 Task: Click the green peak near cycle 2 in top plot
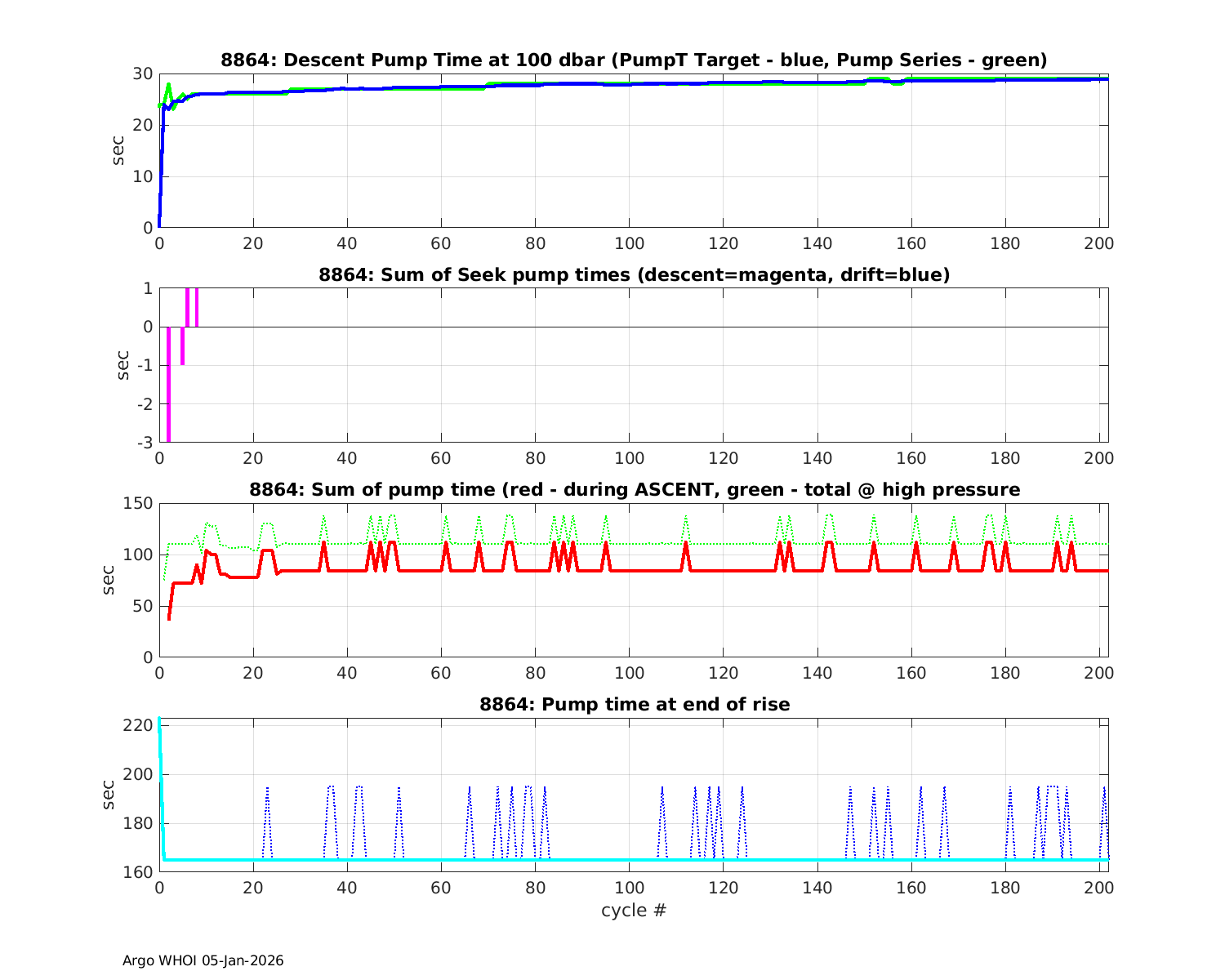coord(169,85)
